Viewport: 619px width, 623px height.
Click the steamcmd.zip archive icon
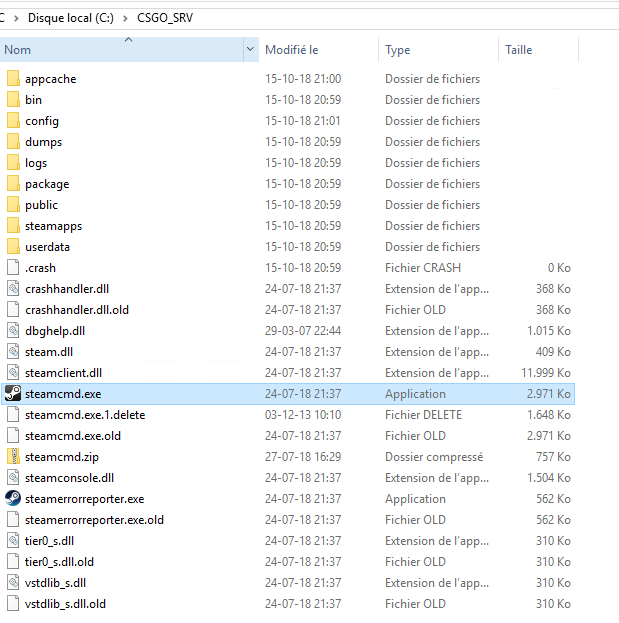pos(13,457)
